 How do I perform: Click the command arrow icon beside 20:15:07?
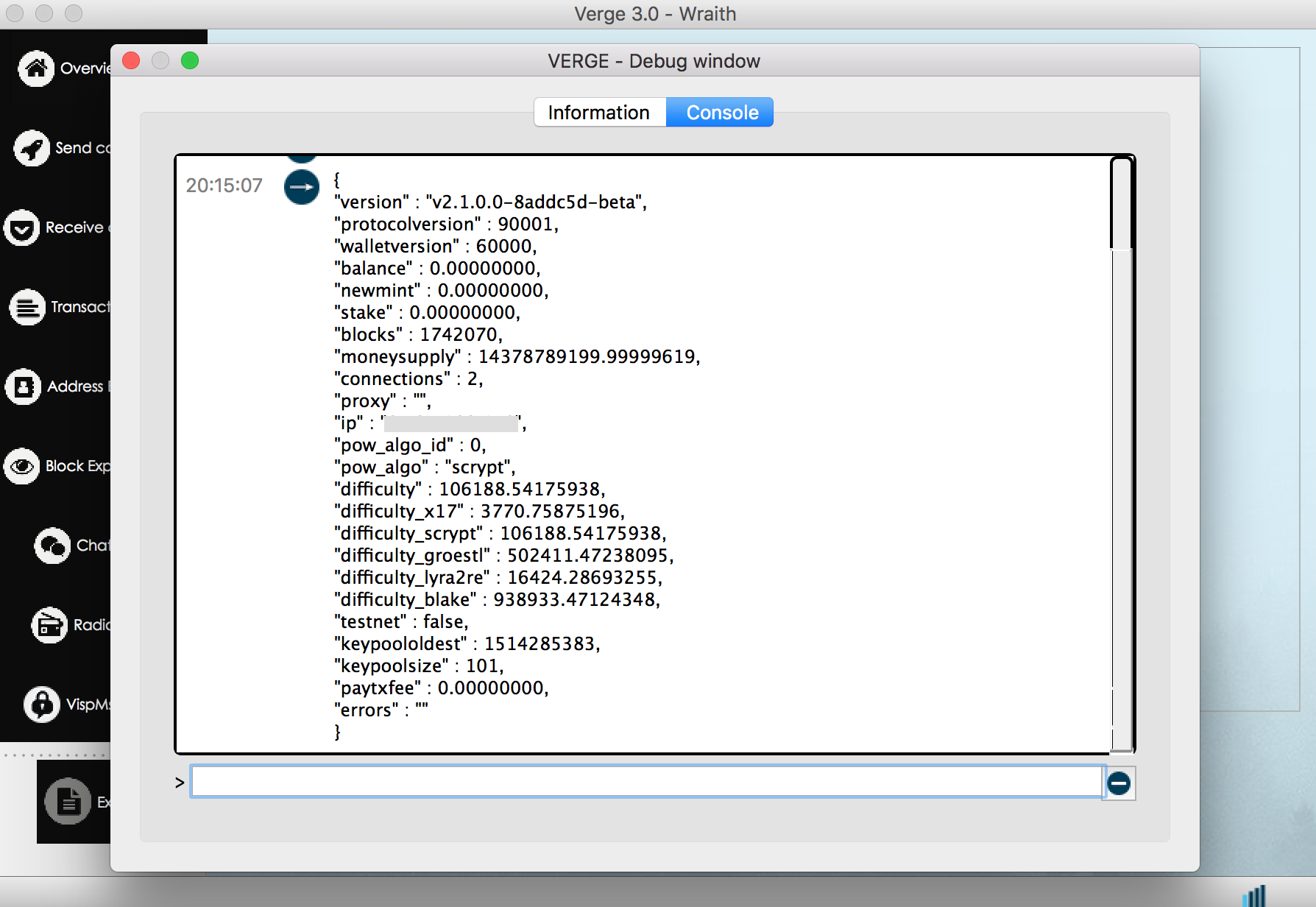click(302, 187)
